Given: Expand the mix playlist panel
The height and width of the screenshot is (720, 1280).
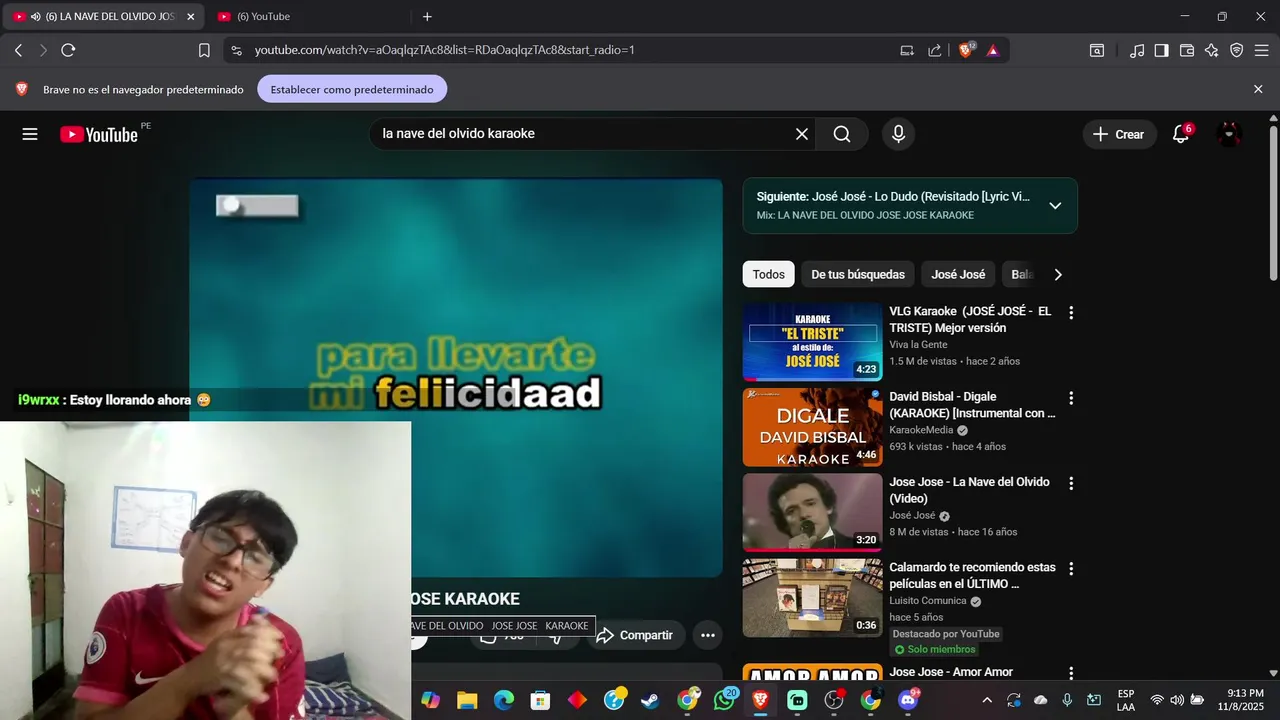Looking at the screenshot, I should click(x=1055, y=206).
